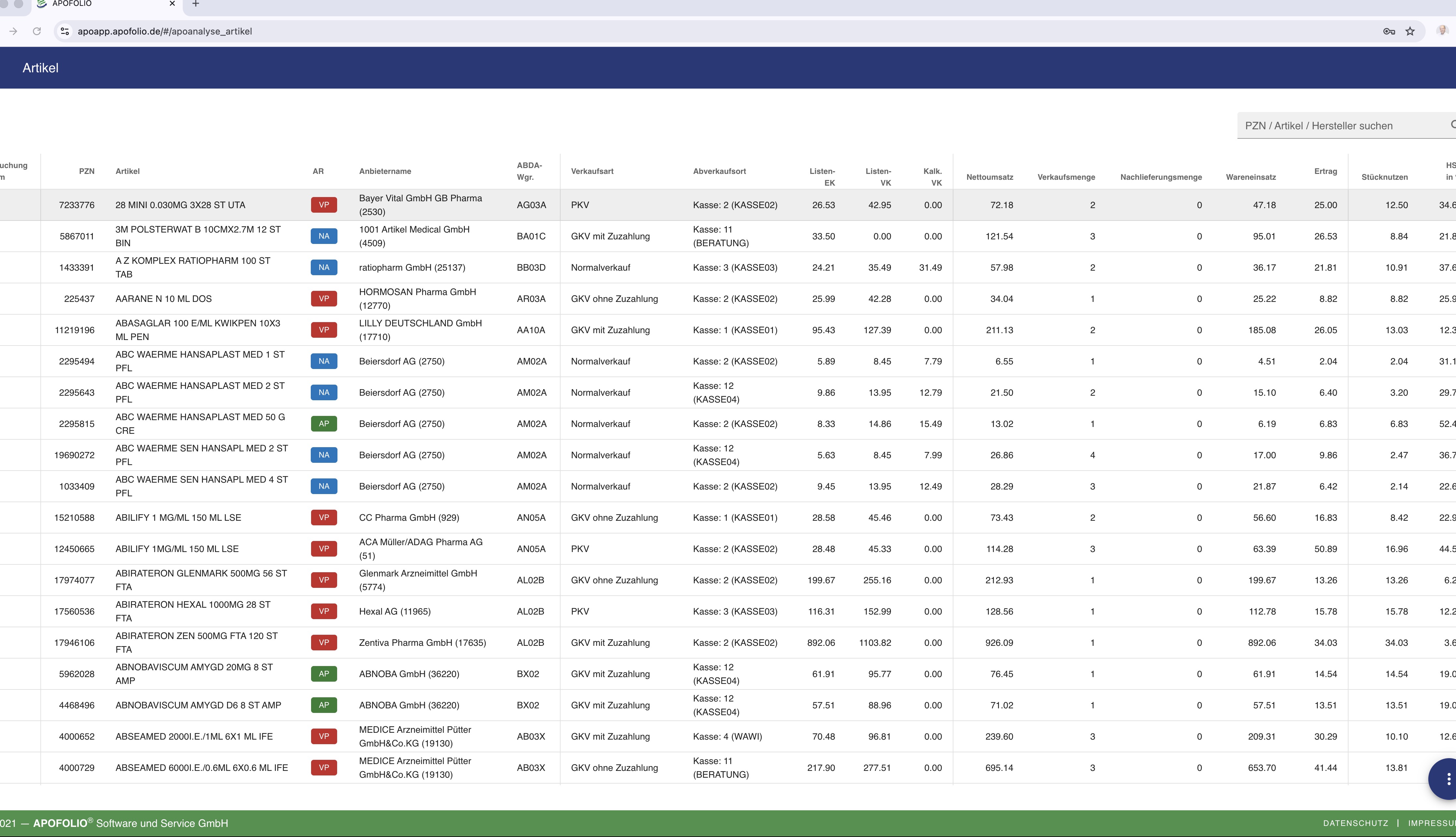The width and height of the screenshot is (1456, 837).
Task: Bookmark page with star icon
Action: point(1410,31)
